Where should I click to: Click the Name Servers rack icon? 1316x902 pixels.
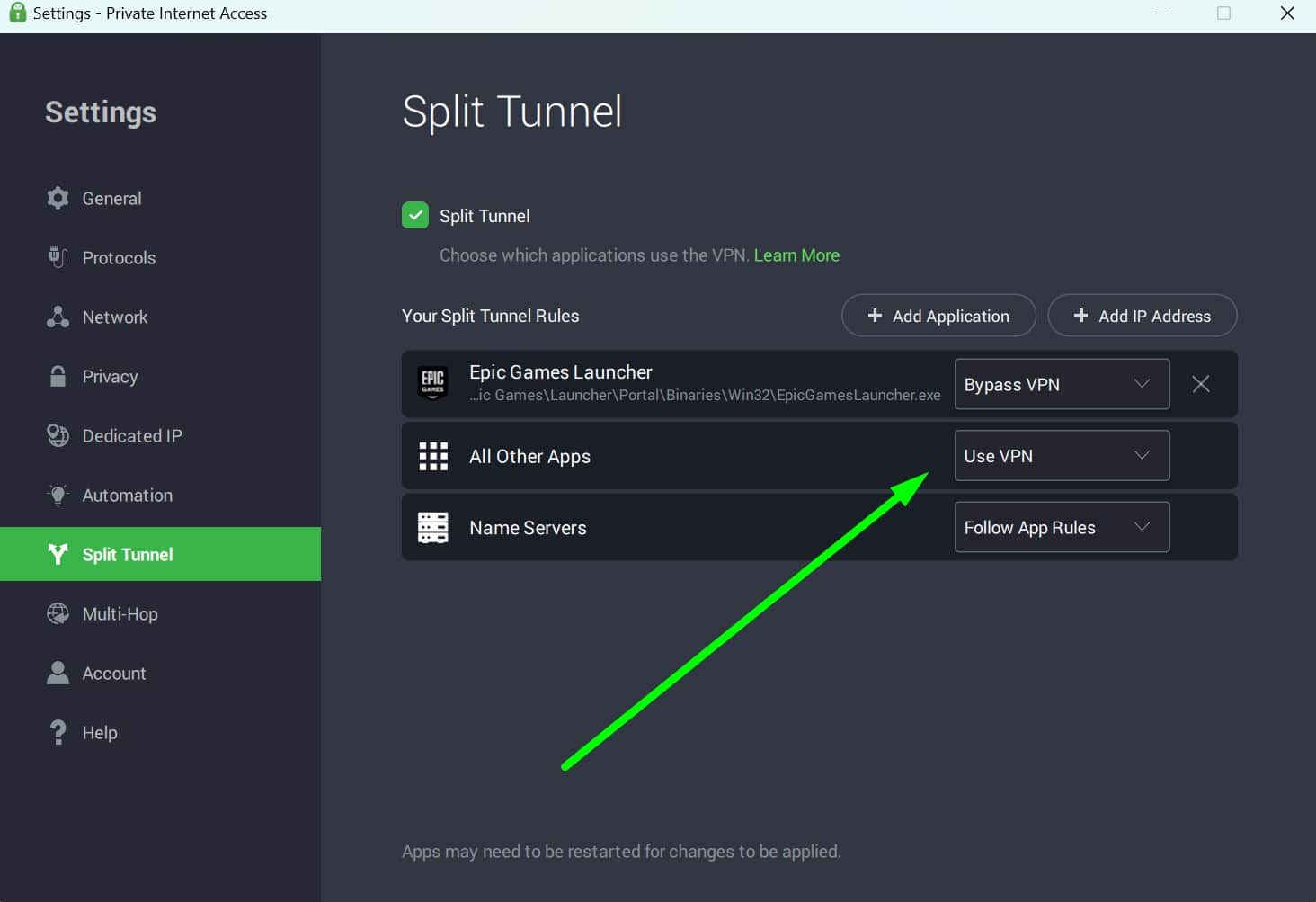(433, 528)
